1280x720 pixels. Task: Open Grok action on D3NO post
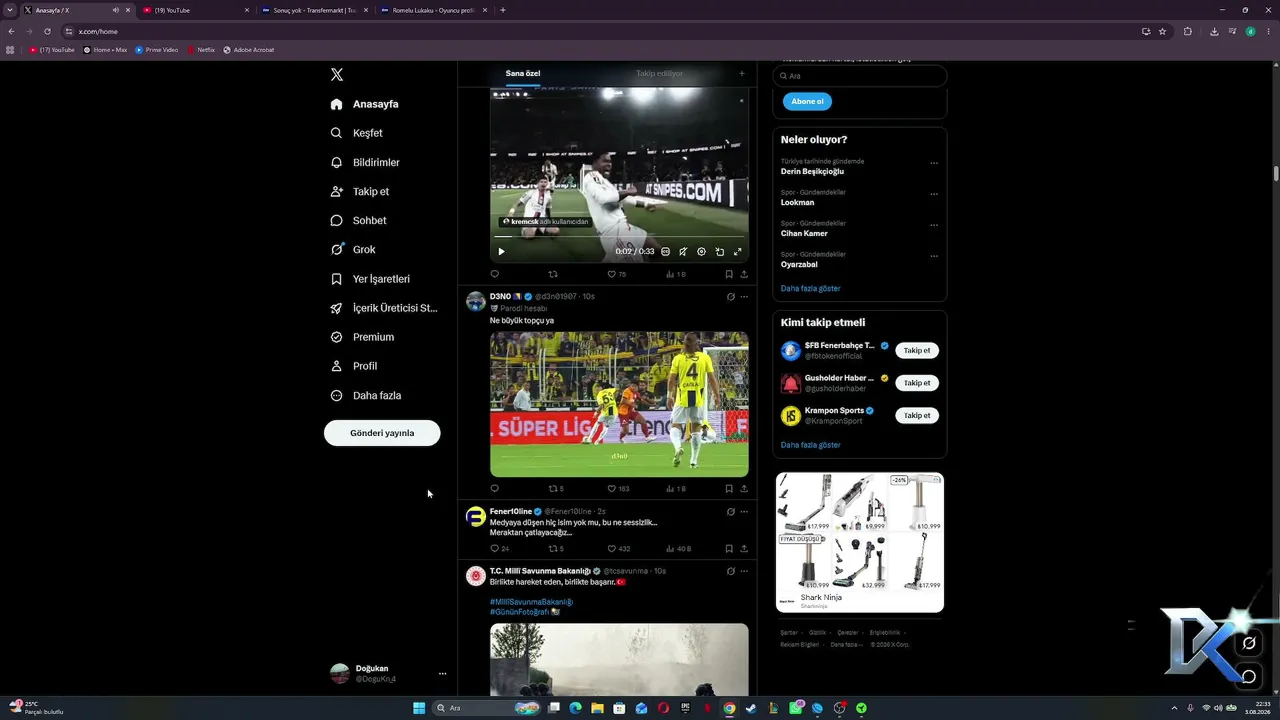[731, 297]
